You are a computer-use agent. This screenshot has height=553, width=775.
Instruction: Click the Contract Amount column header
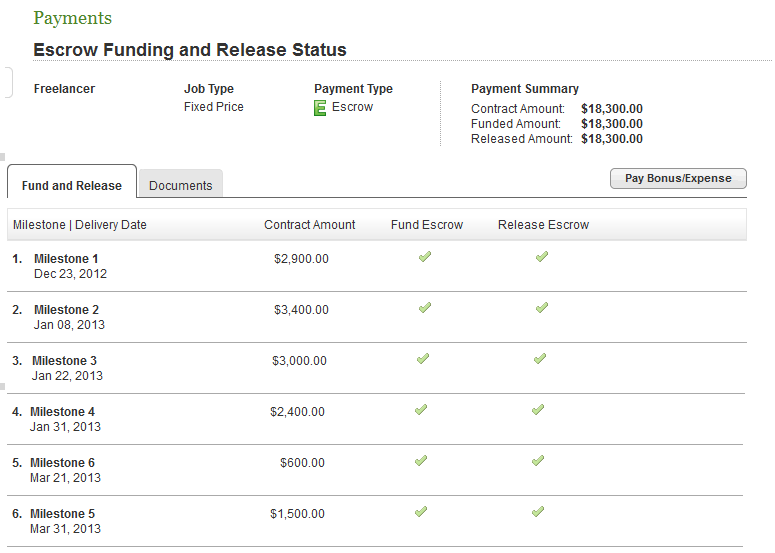point(309,225)
